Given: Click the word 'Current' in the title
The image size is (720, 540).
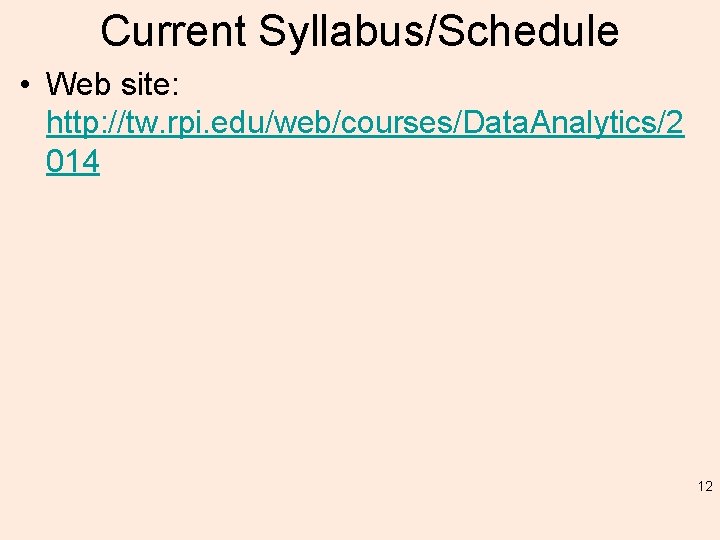Looking at the screenshot, I should coord(173,31).
